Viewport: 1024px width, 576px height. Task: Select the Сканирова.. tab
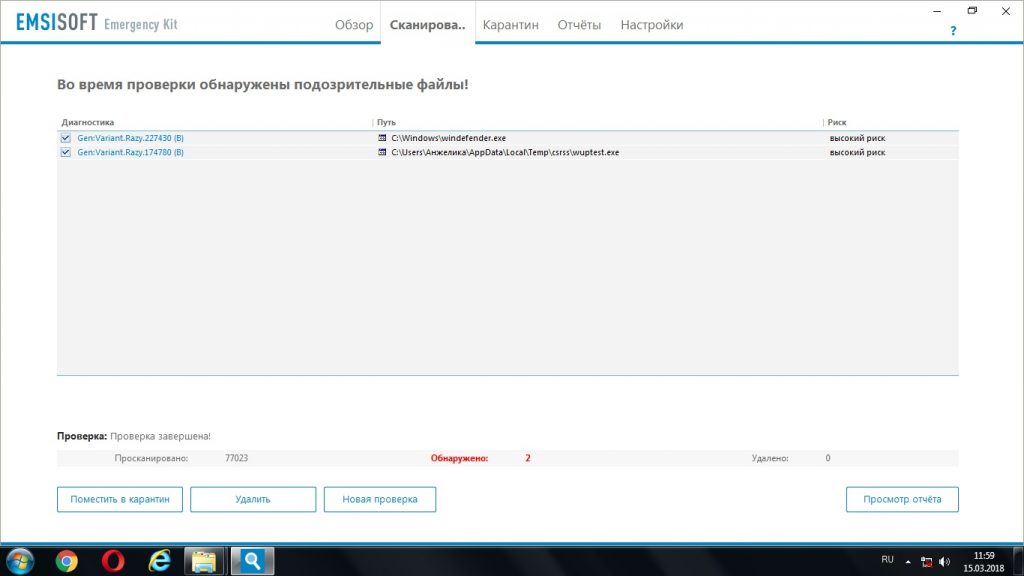[428, 25]
